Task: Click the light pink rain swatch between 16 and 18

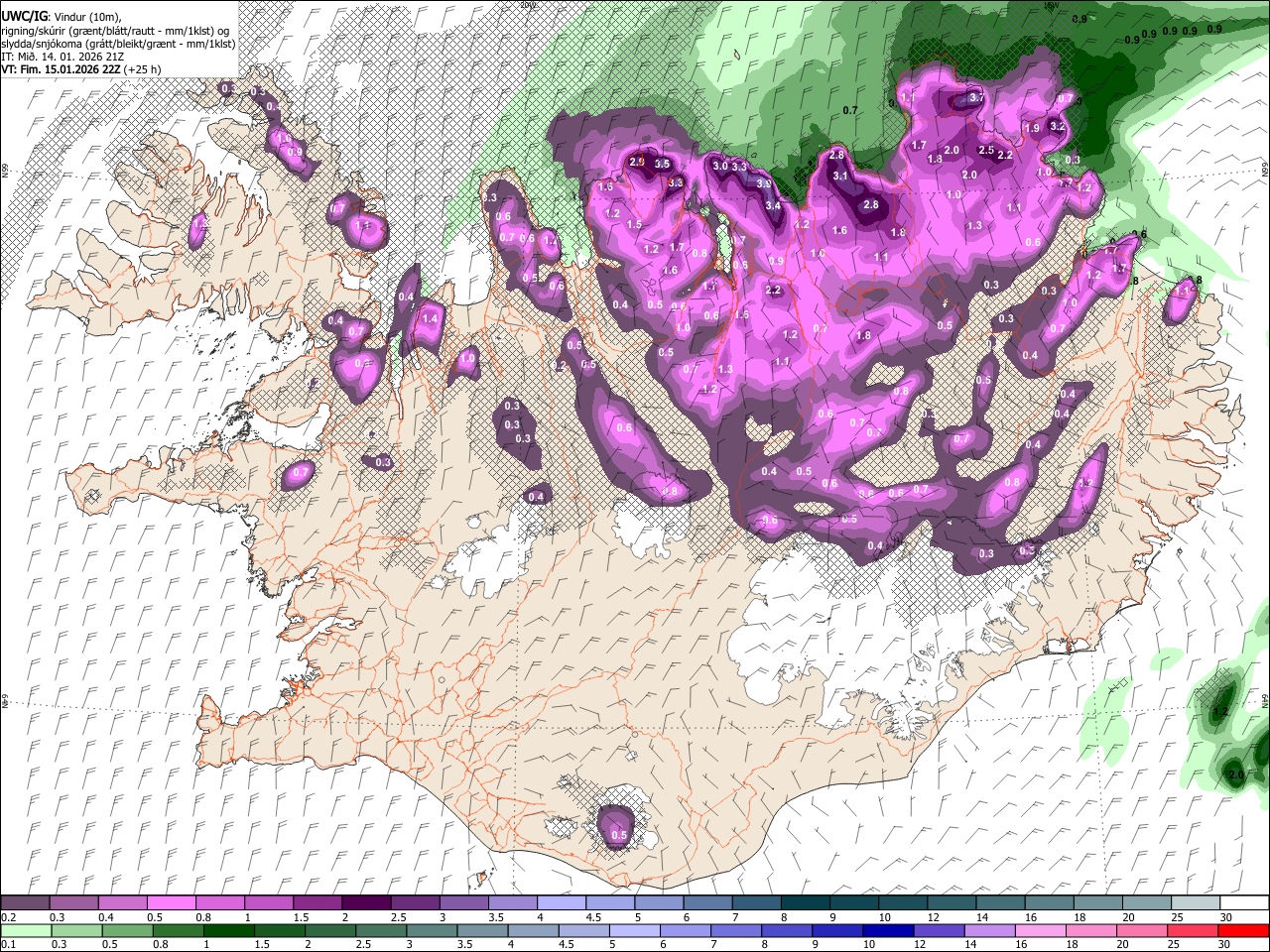Action: click(x=1042, y=930)
